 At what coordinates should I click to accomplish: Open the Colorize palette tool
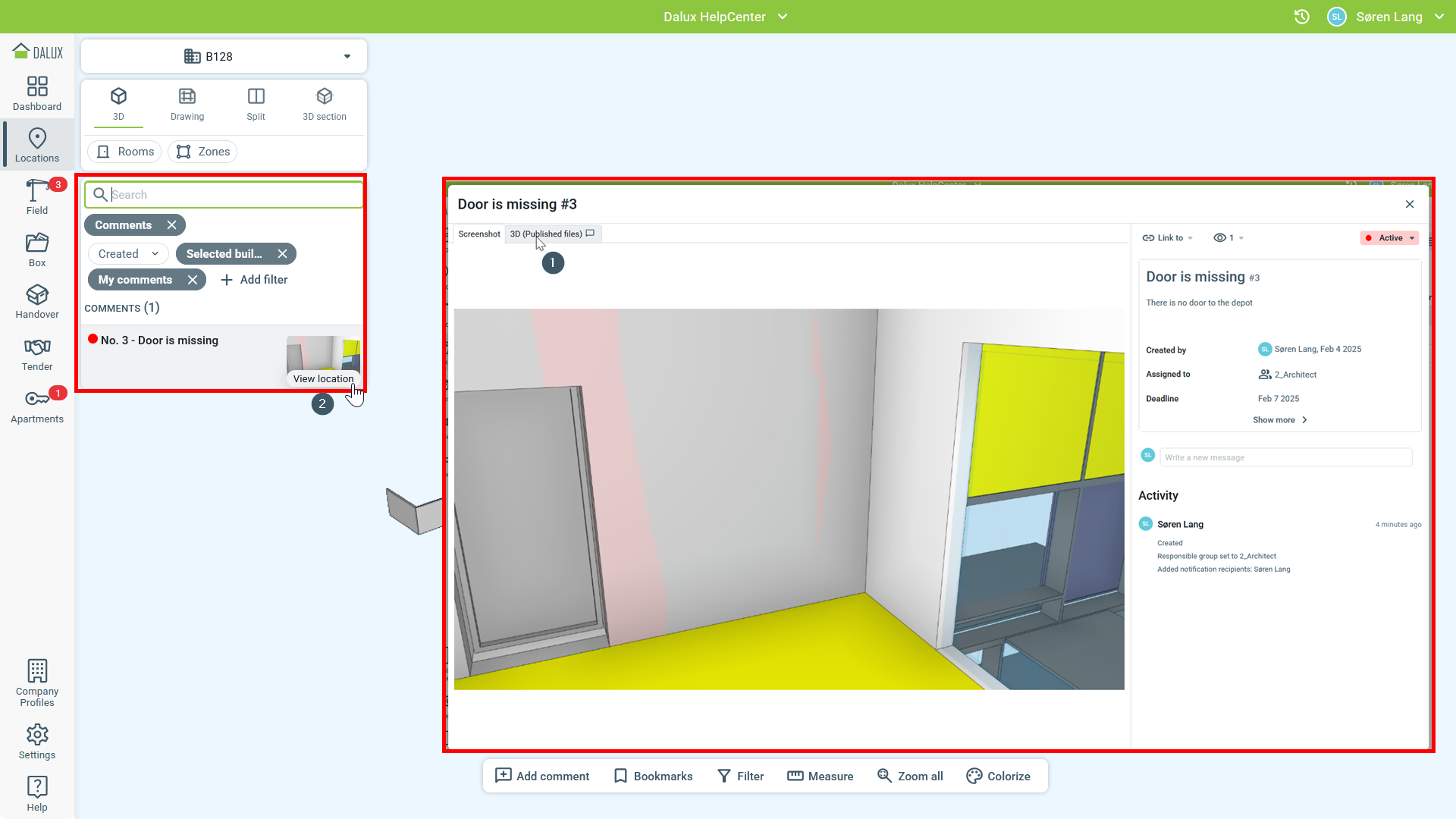[998, 776]
